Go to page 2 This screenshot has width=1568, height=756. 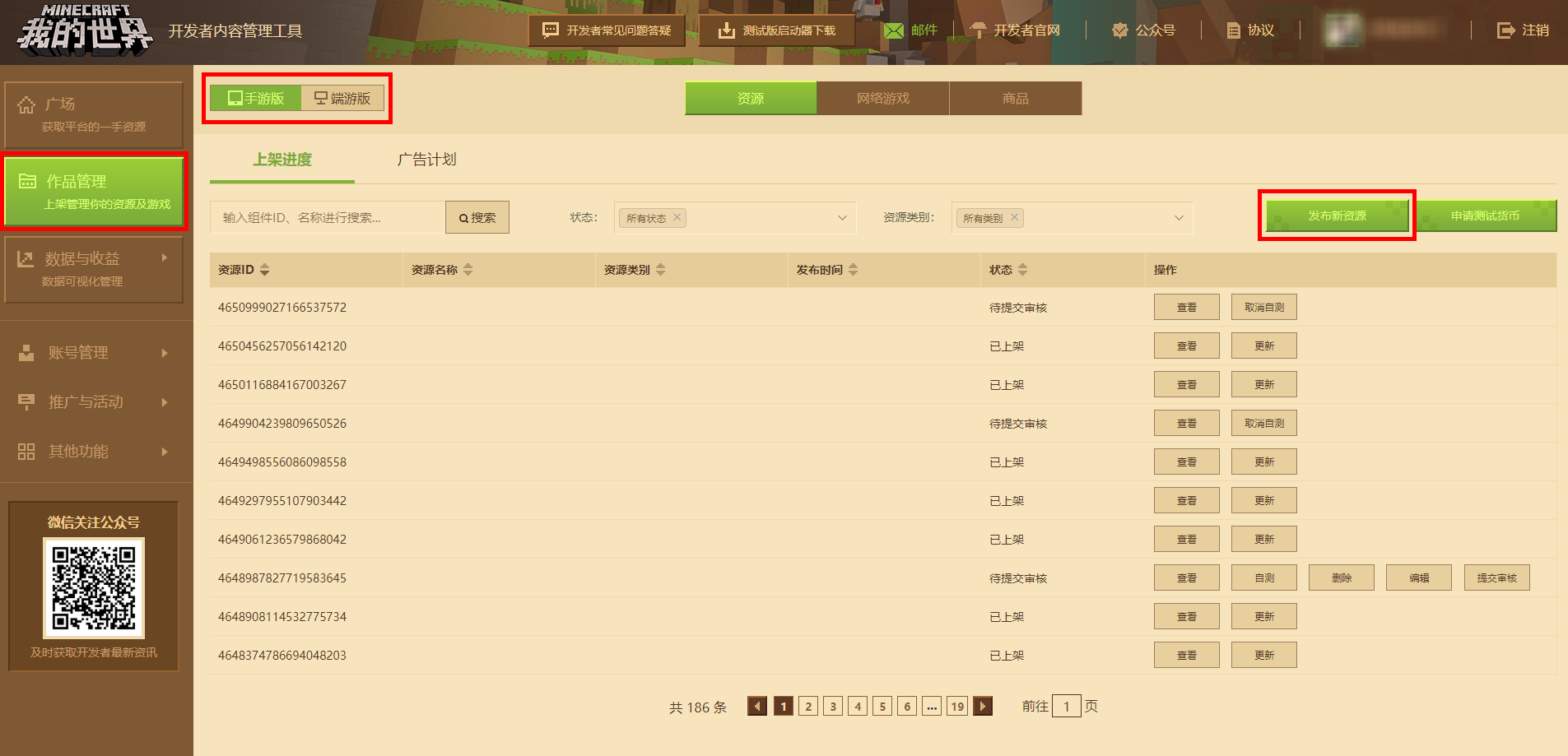point(808,706)
